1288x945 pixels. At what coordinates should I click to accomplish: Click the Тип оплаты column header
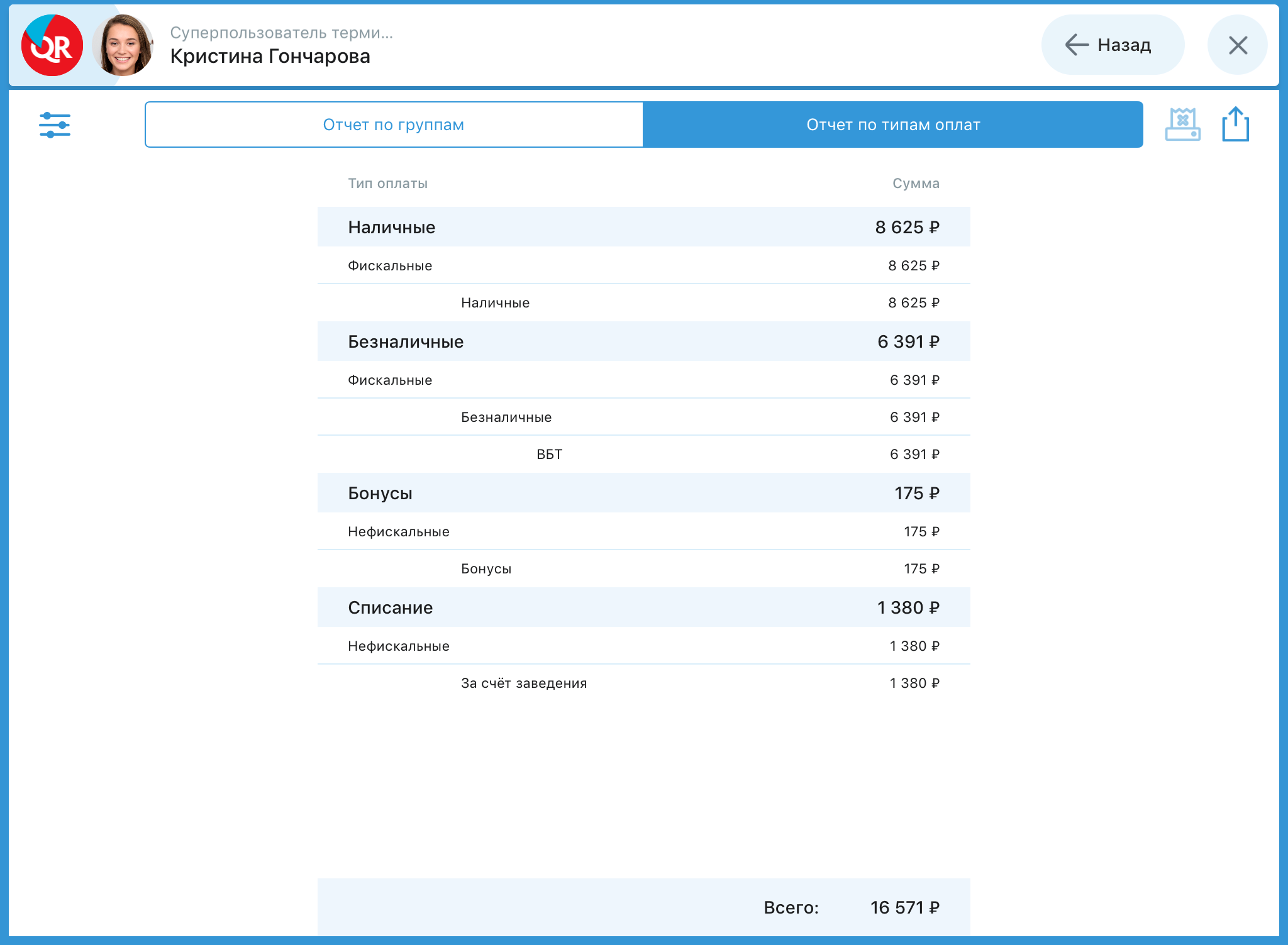point(387,184)
